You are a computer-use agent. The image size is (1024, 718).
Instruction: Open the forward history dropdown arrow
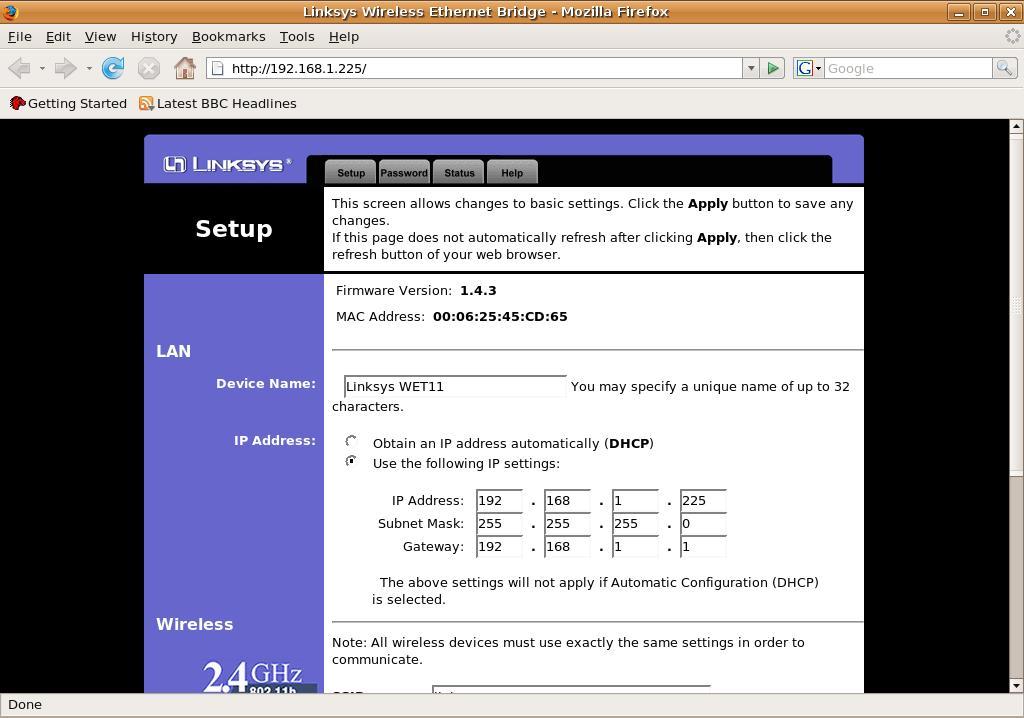point(88,68)
